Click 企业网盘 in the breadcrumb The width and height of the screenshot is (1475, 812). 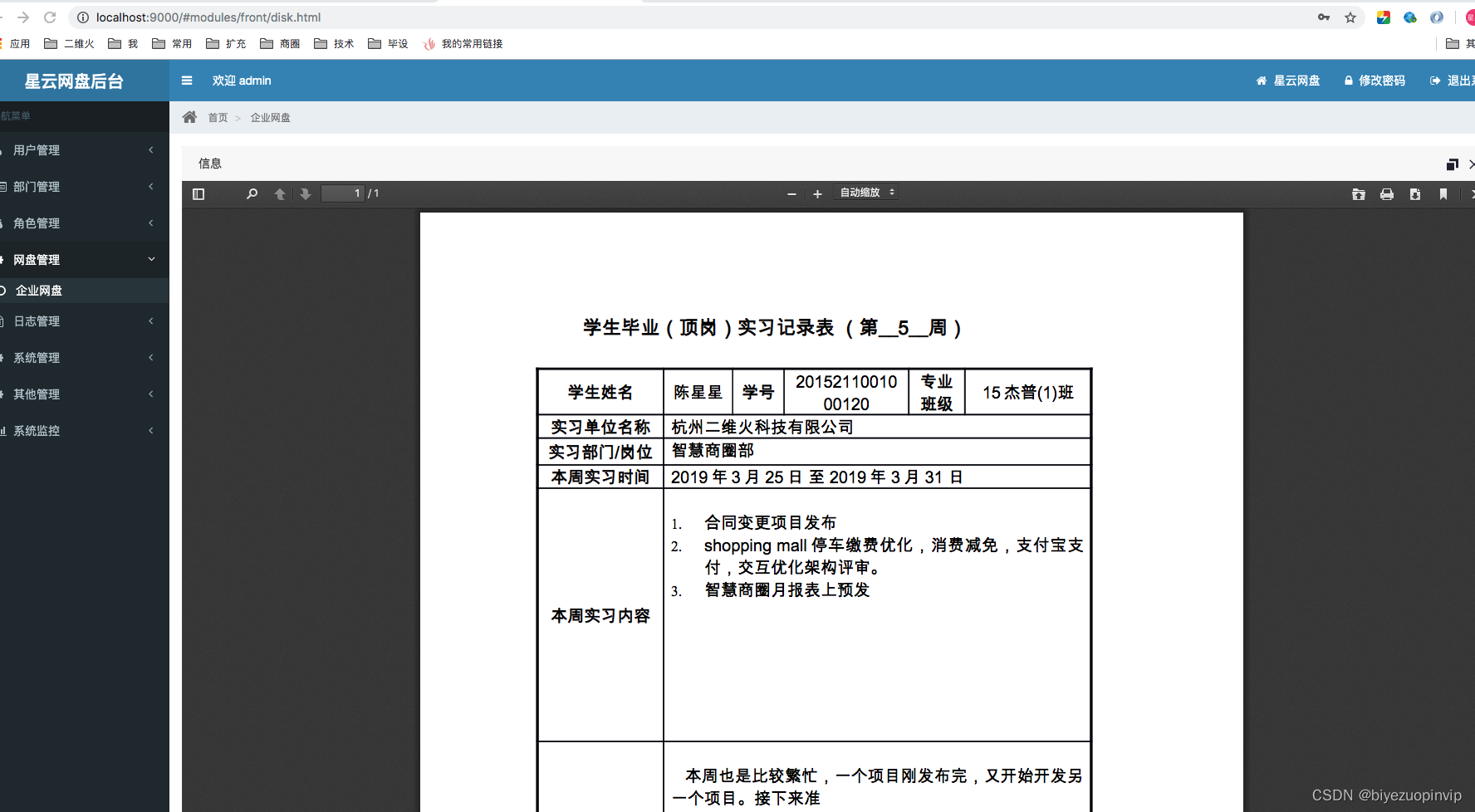(x=271, y=118)
